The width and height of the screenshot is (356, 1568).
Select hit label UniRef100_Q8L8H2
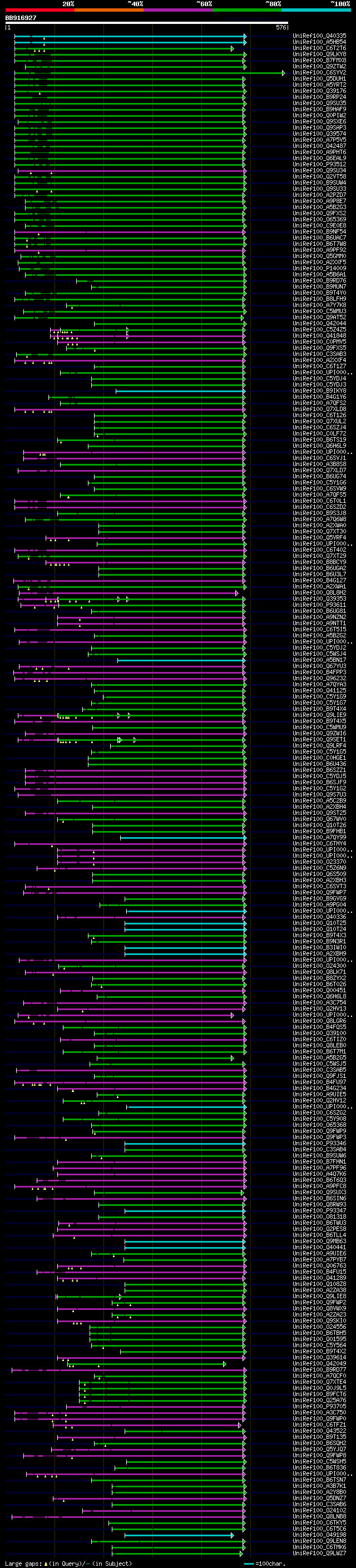pos(319,592)
